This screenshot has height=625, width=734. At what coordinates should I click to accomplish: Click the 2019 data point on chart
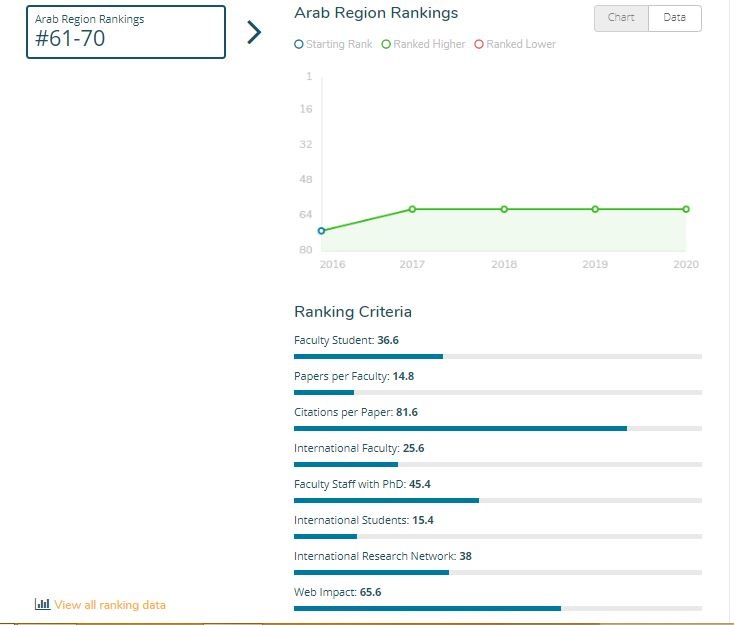pyautogui.click(x=595, y=209)
